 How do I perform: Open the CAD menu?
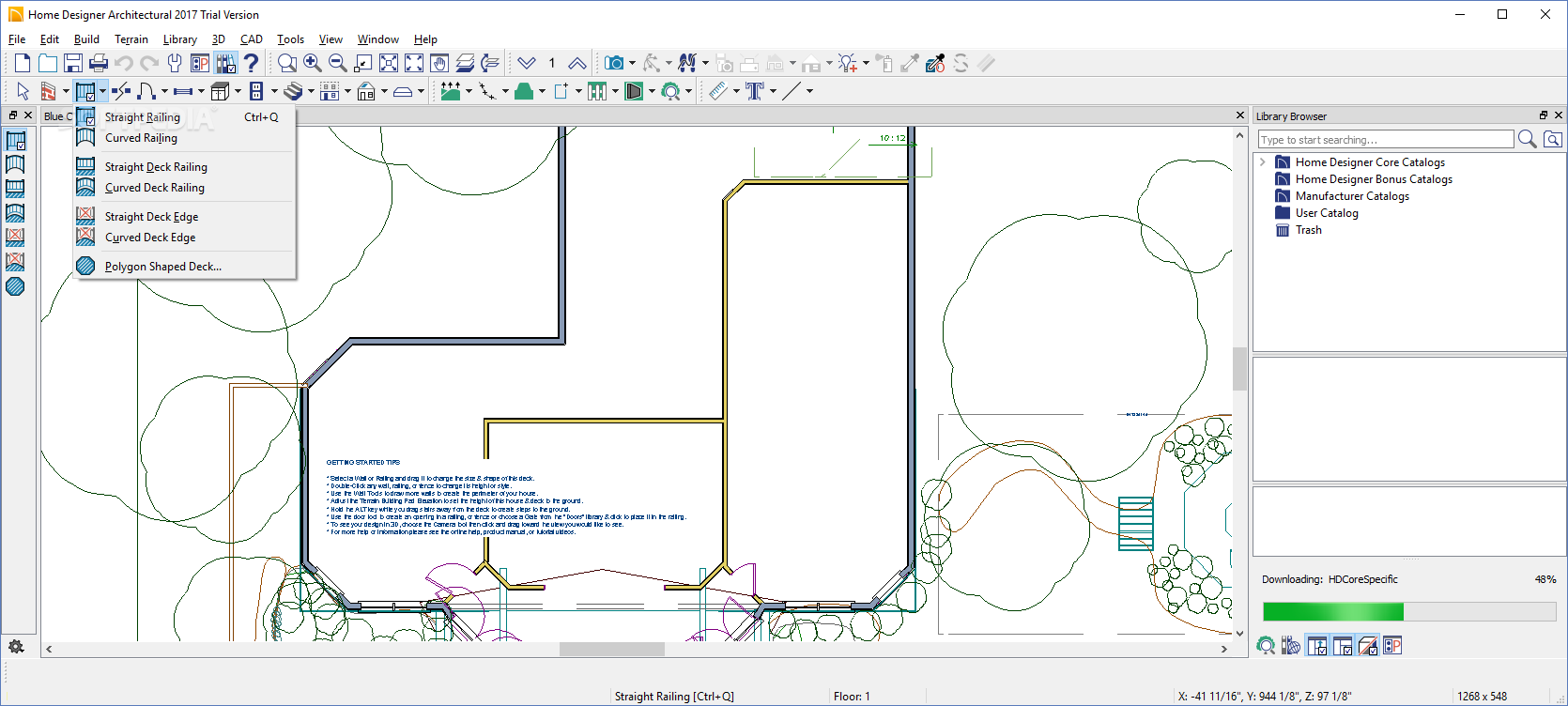click(252, 39)
